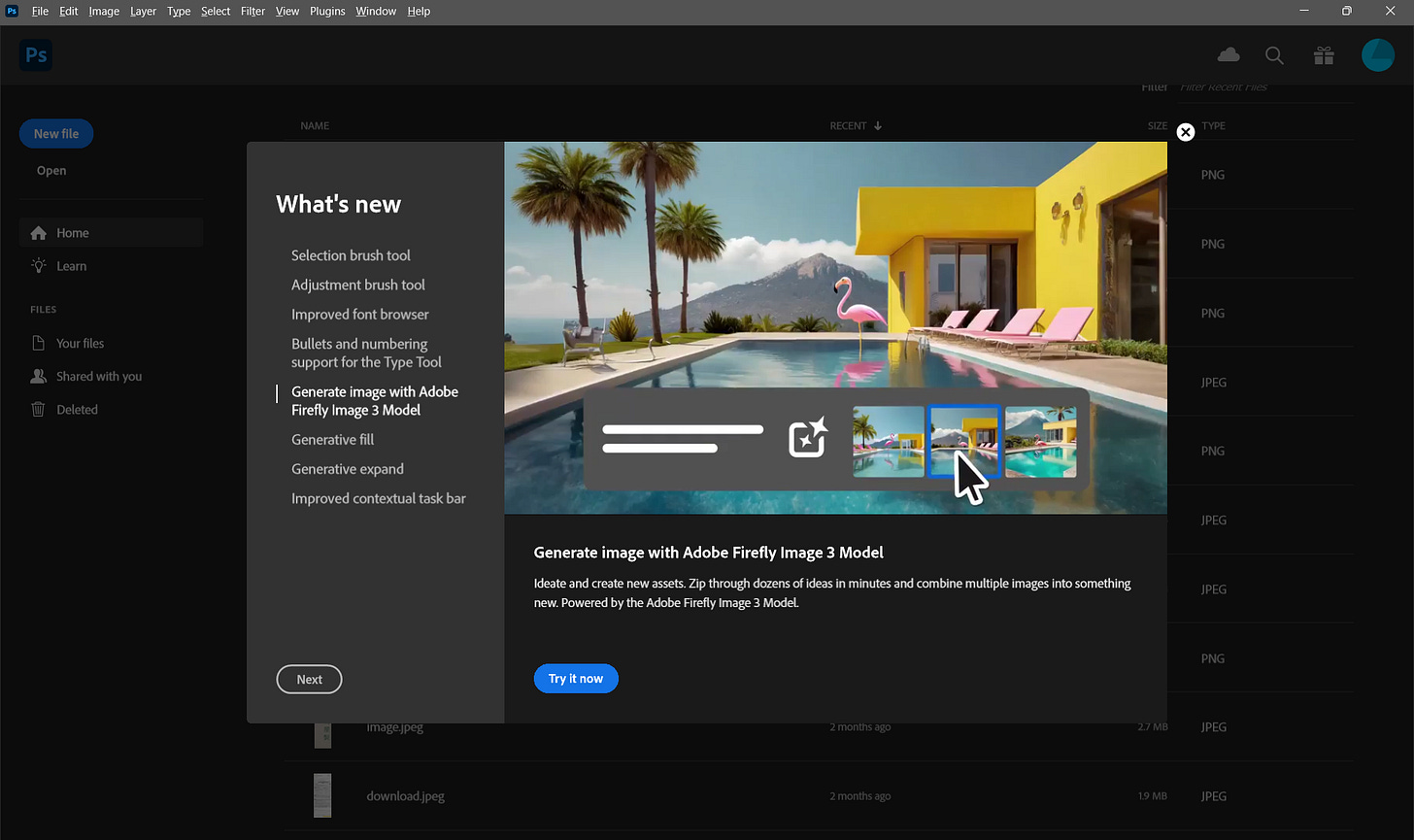
Task: Click download.jpeg file thumbnail
Action: tap(322, 795)
